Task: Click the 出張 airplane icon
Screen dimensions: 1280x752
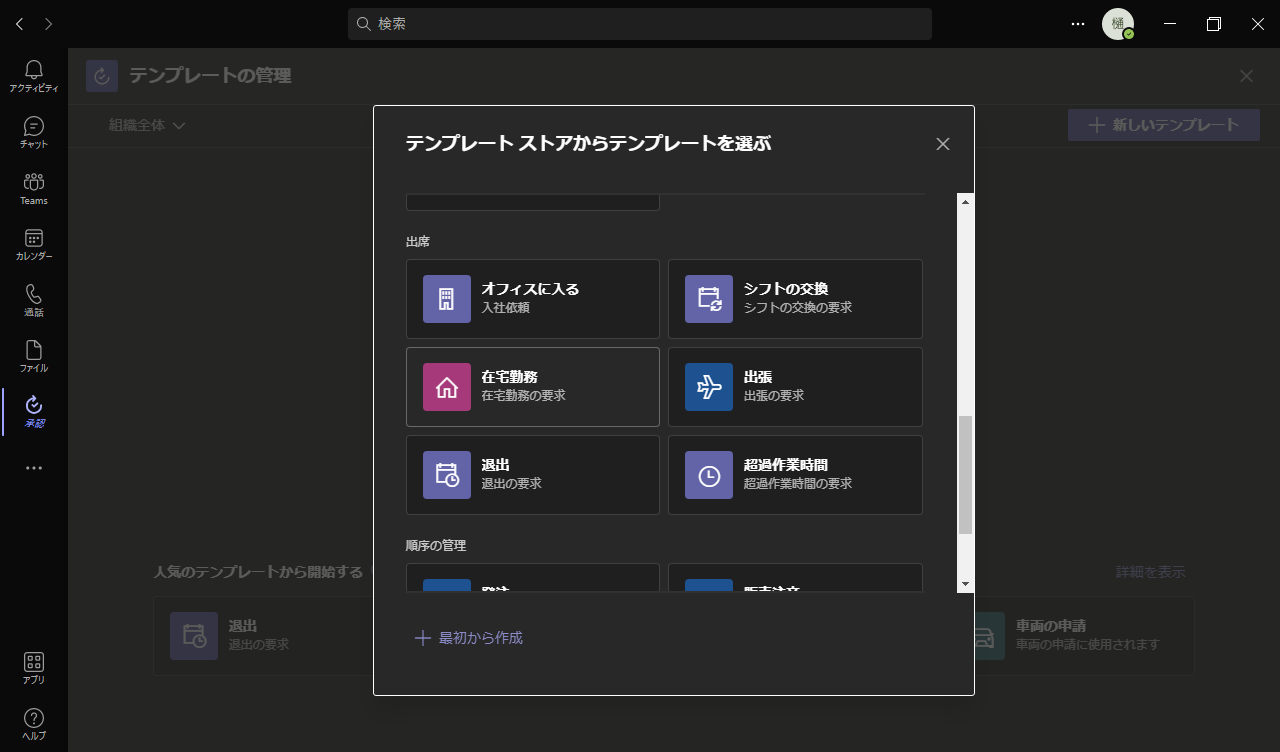Action: tap(709, 387)
